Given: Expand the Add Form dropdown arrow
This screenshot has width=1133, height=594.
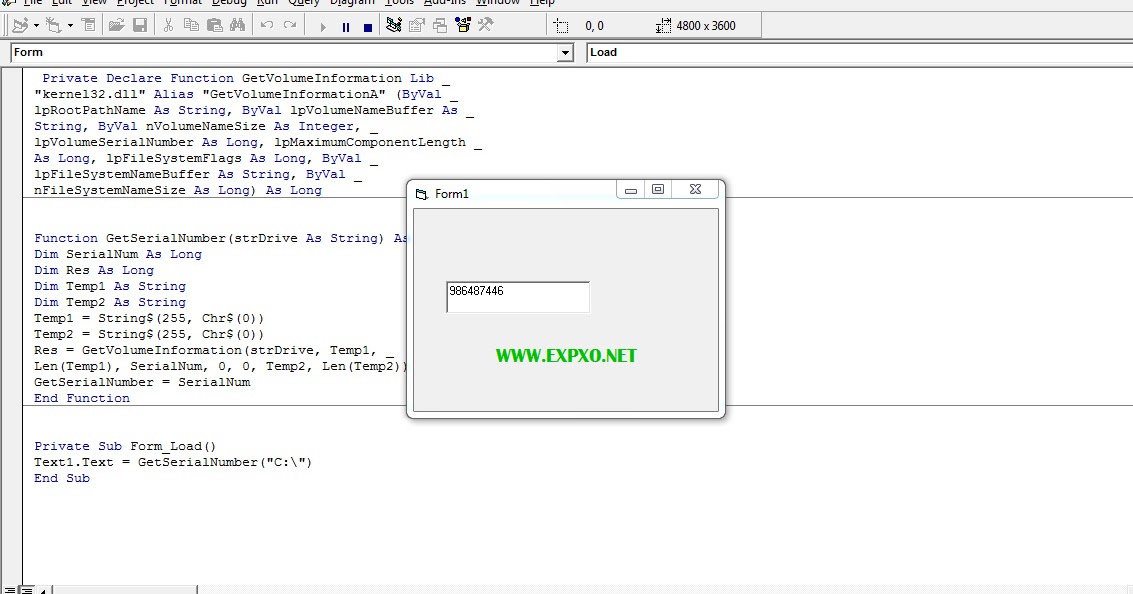Looking at the screenshot, I should pyautogui.click(x=71, y=25).
